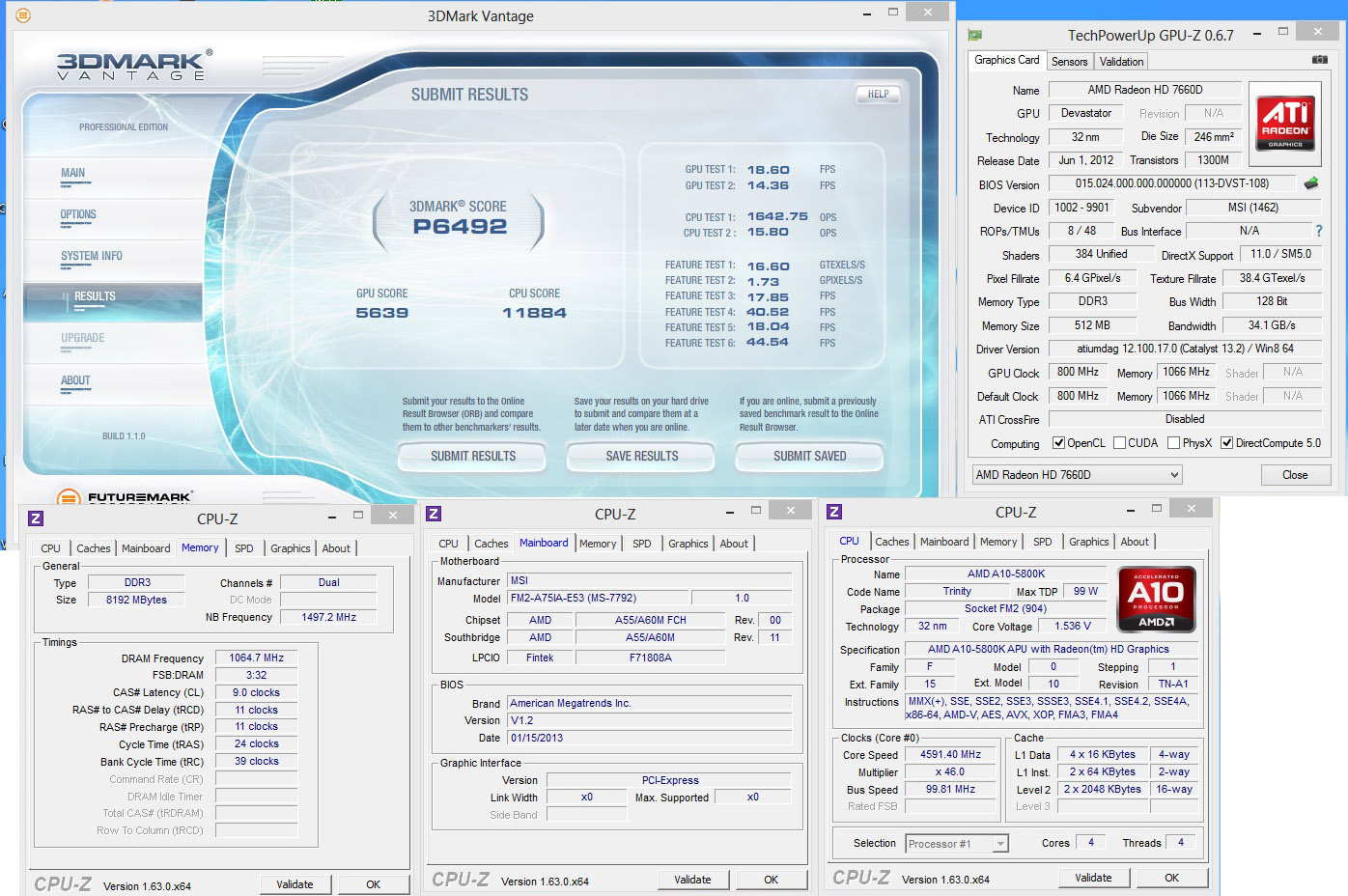This screenshot has height=896, width=1348.
Task: Toggle the OpenCL checkbox
Action: tap(1059, 443)
